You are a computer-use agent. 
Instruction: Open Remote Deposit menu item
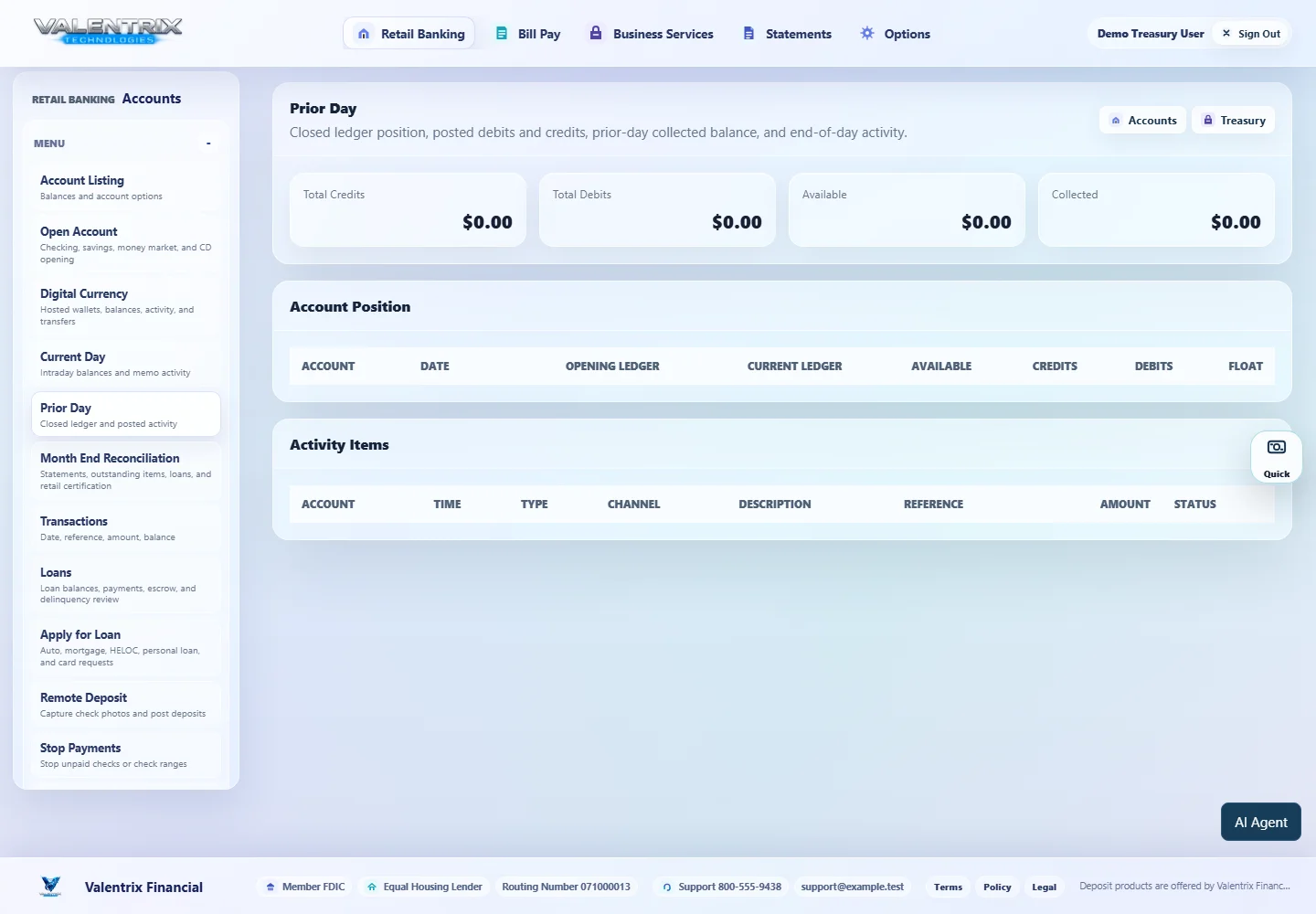tap(126, 705)
